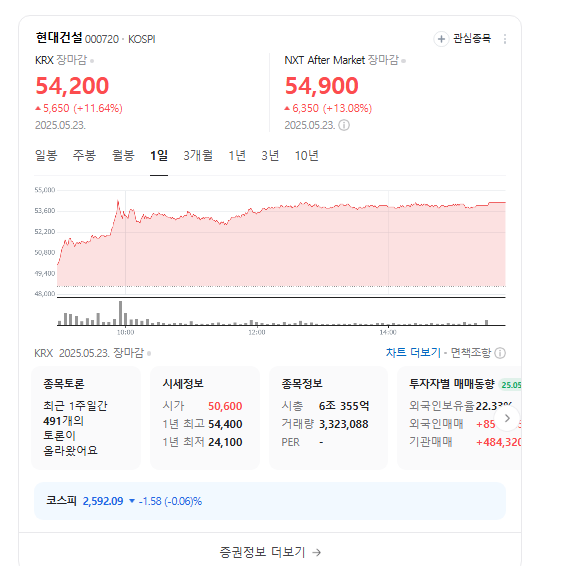The height and width of the screenshot is (566, 566).
Task: Click info icon beside 면책조항
Action: (x=500, y=353)
